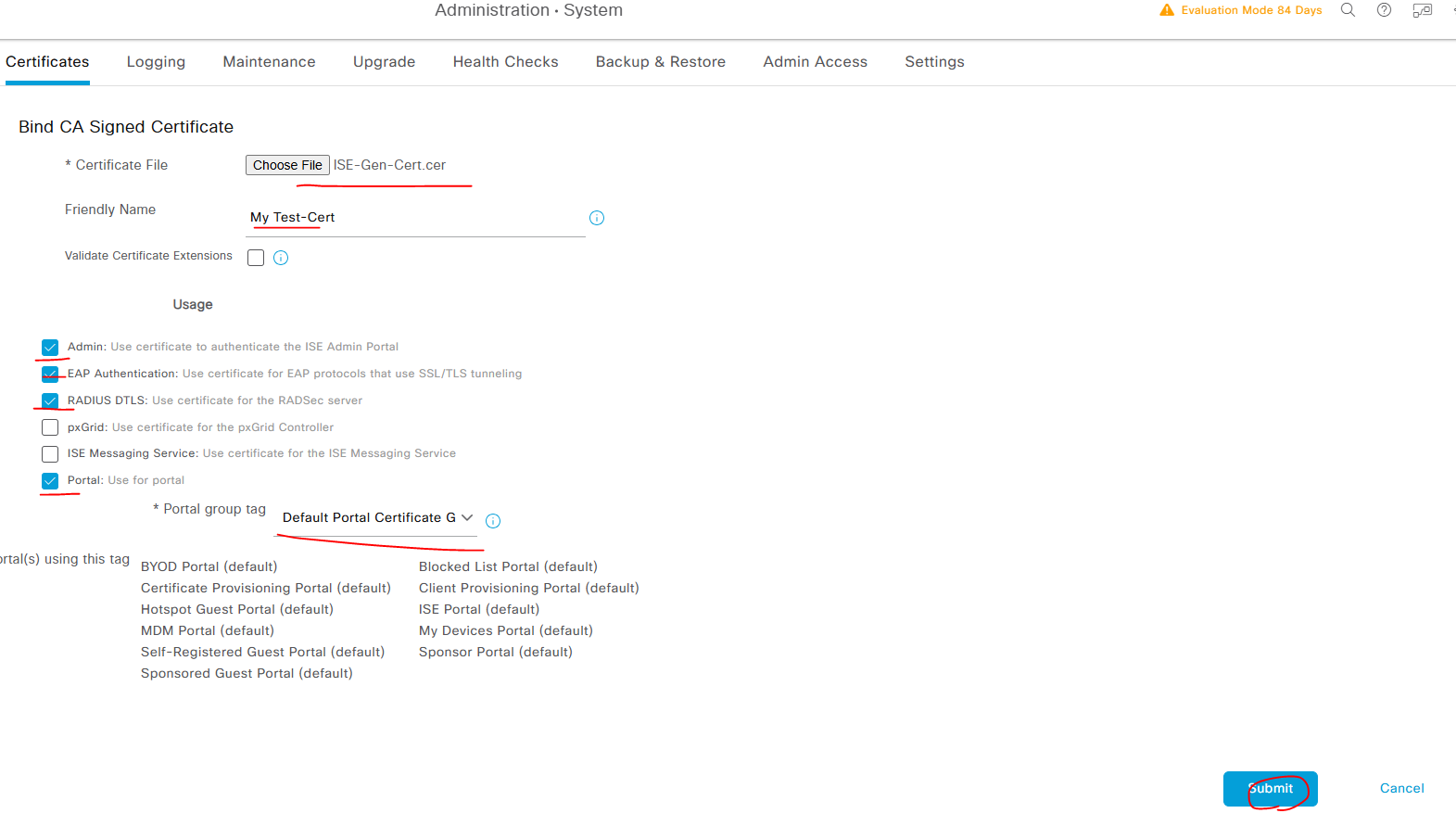Click info icon next to Portal group tag

[493, 521]
